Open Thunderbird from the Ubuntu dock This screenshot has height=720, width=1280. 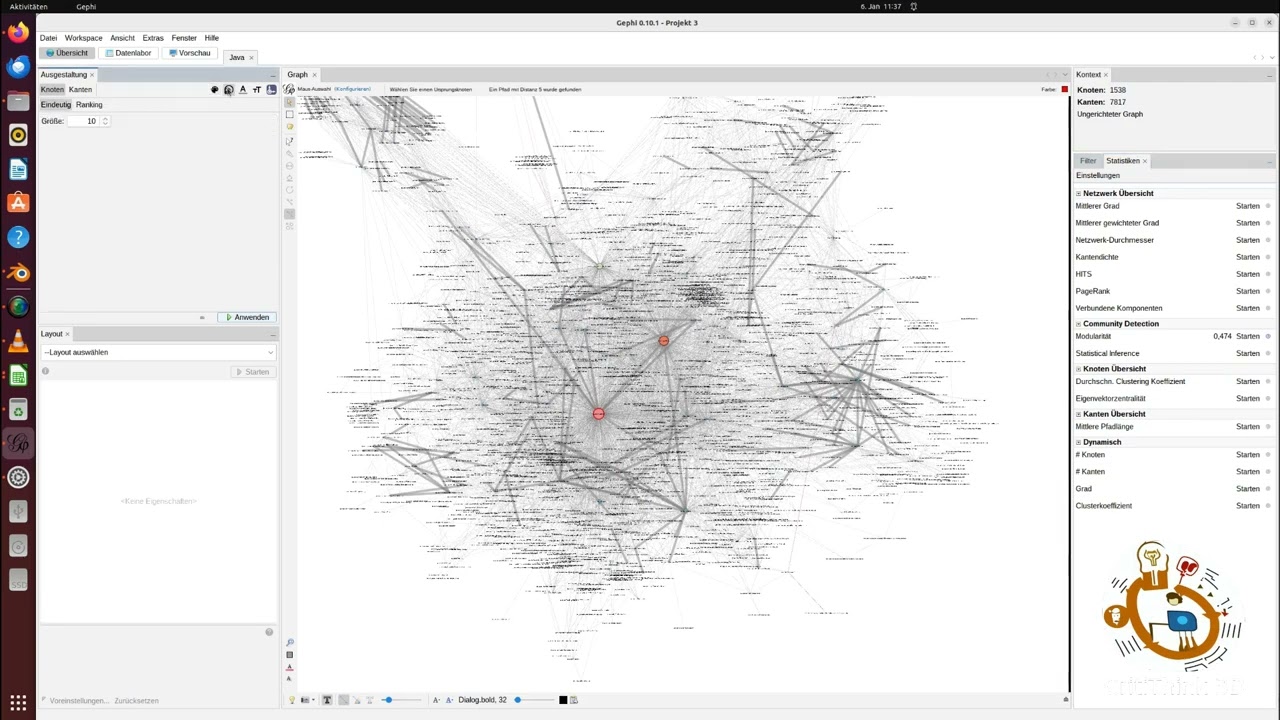click(x=18, y=66)
